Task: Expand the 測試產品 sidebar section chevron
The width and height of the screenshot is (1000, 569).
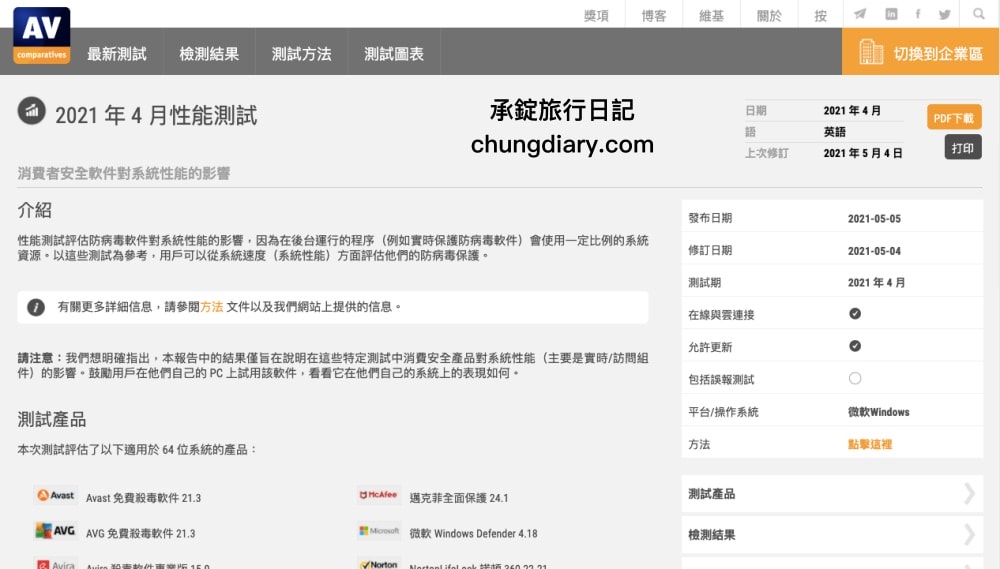Action: [969, 494]
